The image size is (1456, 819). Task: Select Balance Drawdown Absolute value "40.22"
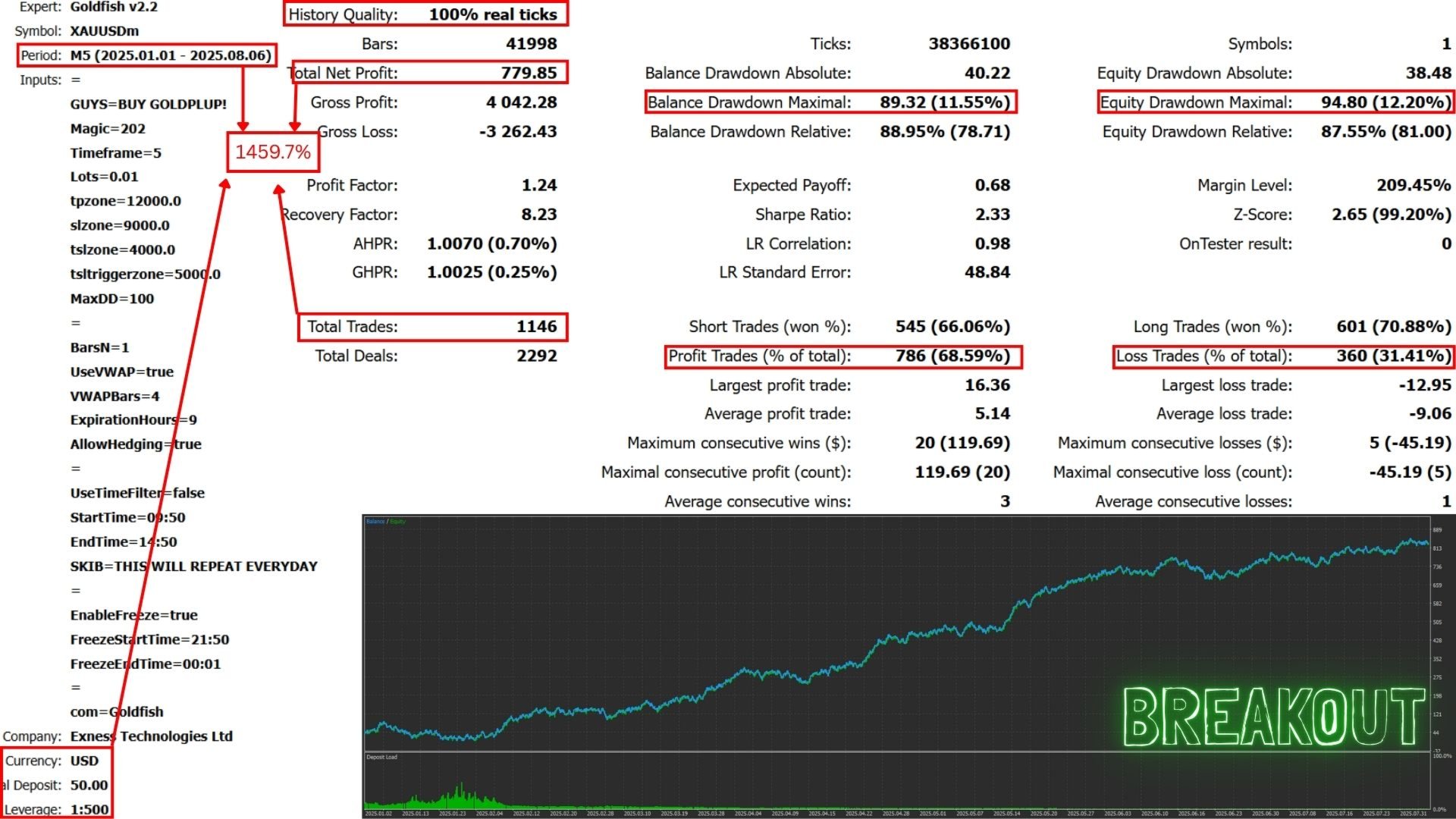point(987,73)
